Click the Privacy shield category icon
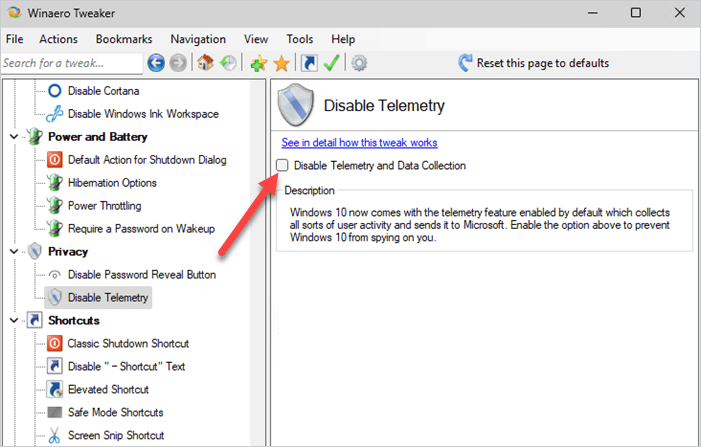The height and width of the screenshot is (447, 701). tap(34, 251)
